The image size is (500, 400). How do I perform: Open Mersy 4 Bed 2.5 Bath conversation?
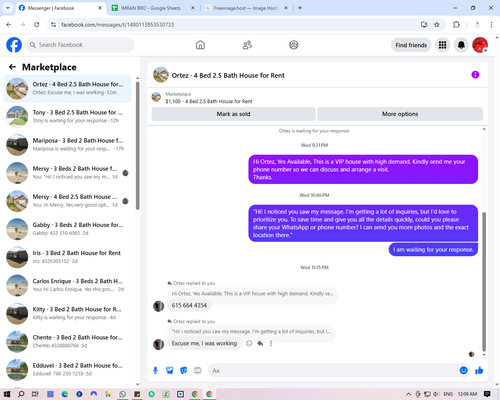pos(67,201)
